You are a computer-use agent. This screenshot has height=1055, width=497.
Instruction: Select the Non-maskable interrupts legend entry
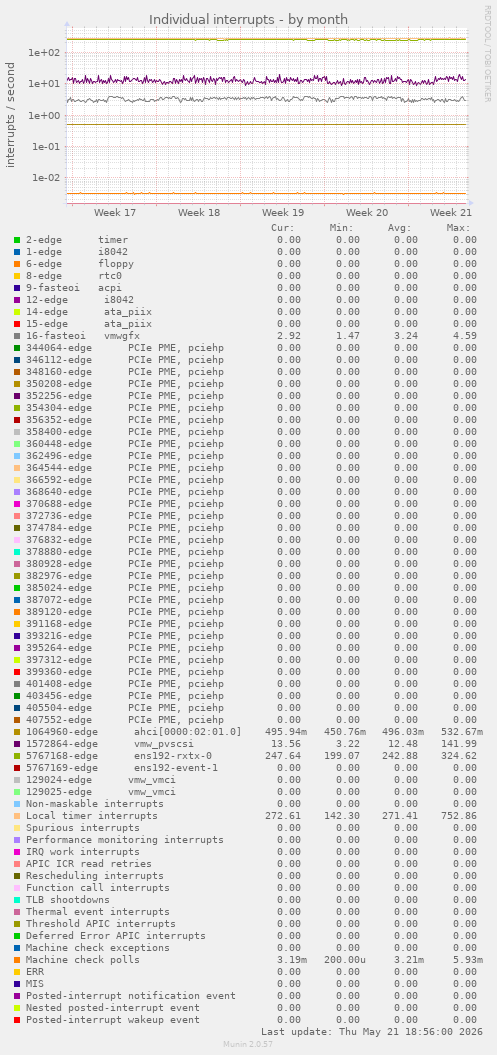click(x=94, y=804)
